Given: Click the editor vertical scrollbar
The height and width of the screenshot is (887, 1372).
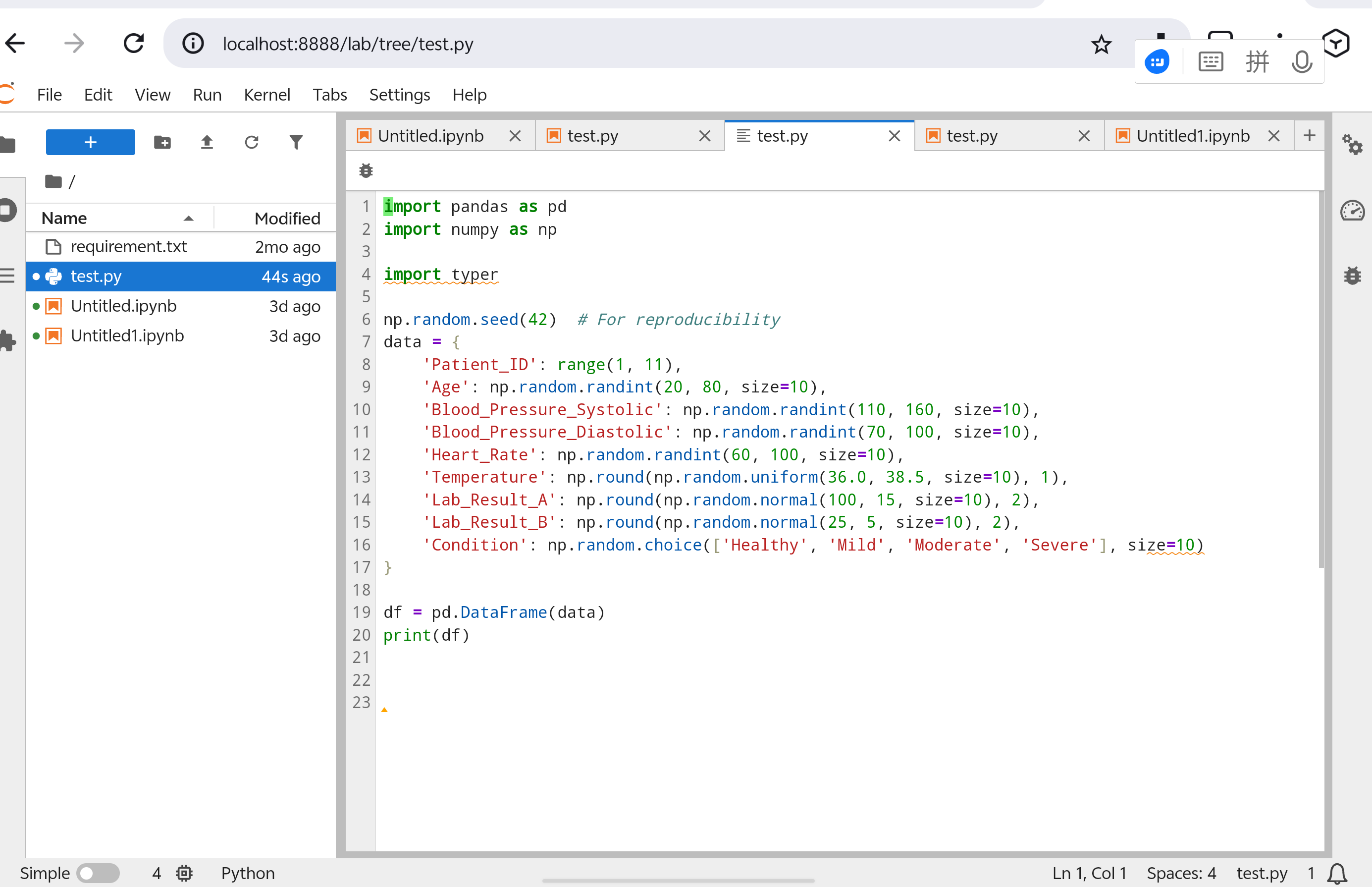Looking at the screenshot, I should pos(1321,380).
